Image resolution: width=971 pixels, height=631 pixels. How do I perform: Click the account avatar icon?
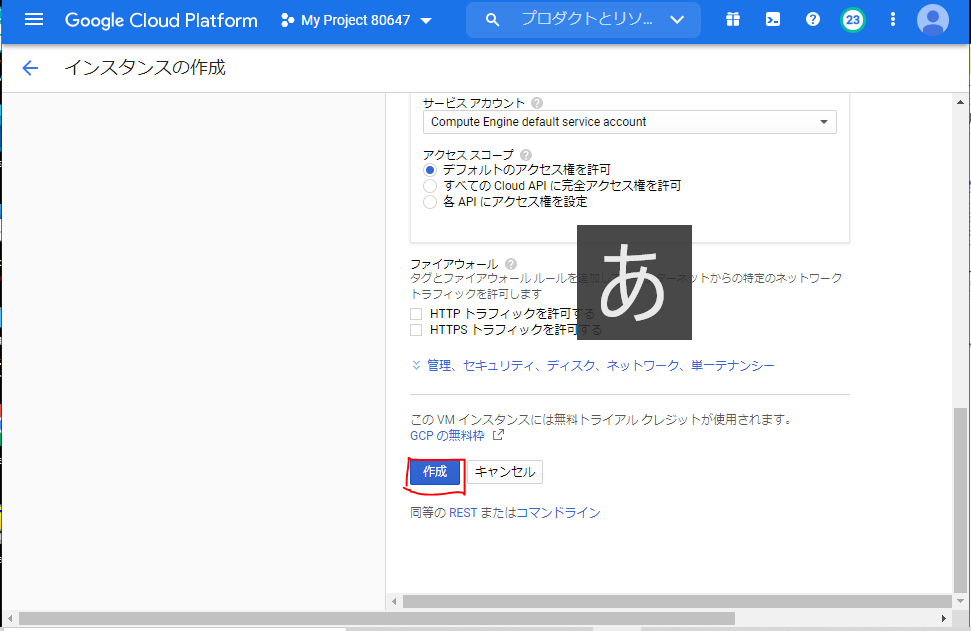pos(931,19)
